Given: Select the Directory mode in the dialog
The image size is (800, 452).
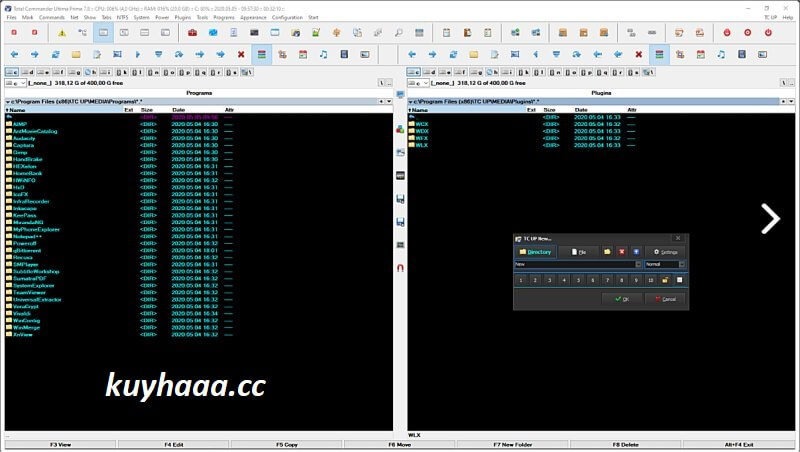Looking at the screenshot, I should 535,252.
